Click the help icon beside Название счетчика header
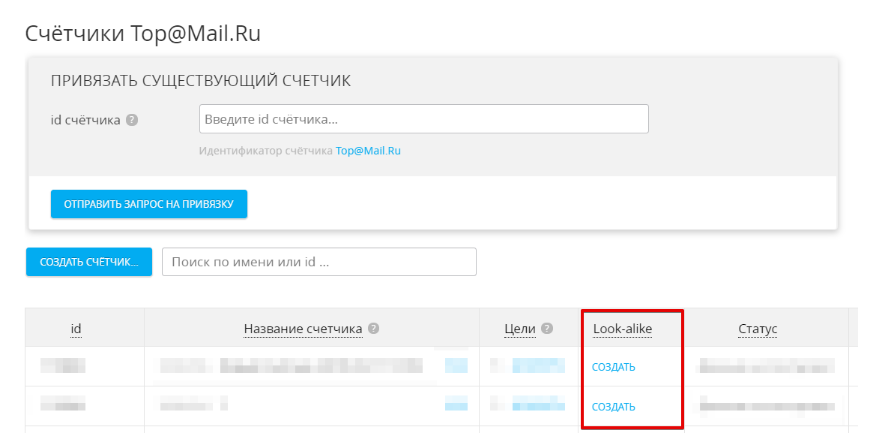876x447 pixels. click(374, 329)
